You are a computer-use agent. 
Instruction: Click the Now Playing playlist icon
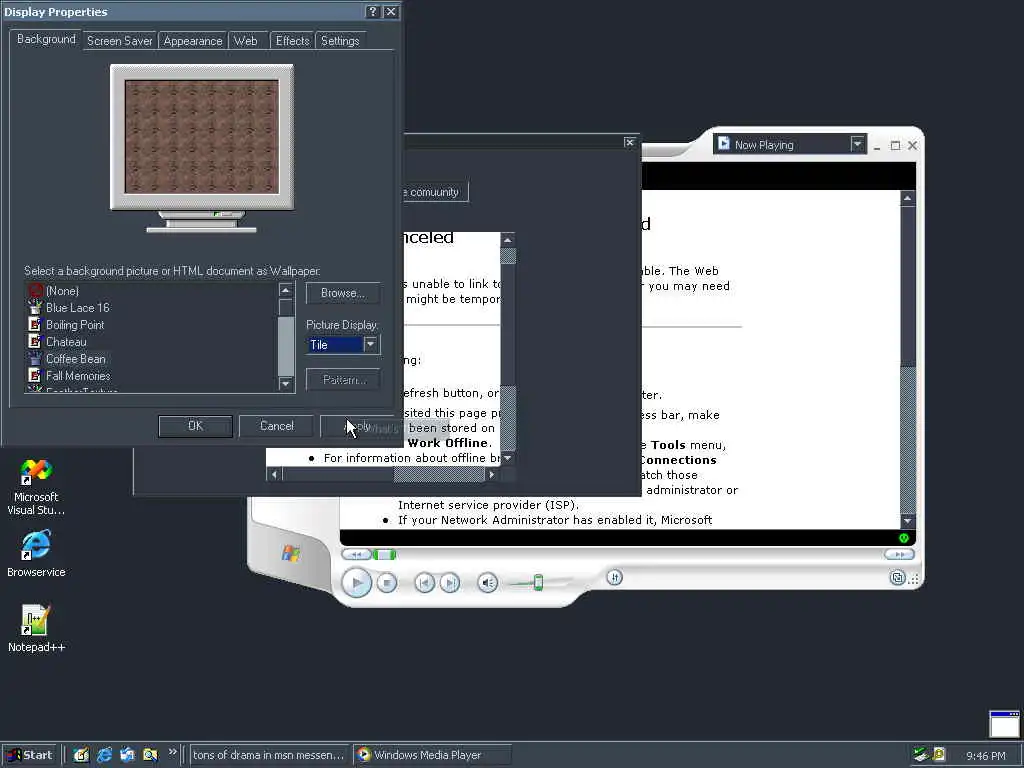point(724,143)
